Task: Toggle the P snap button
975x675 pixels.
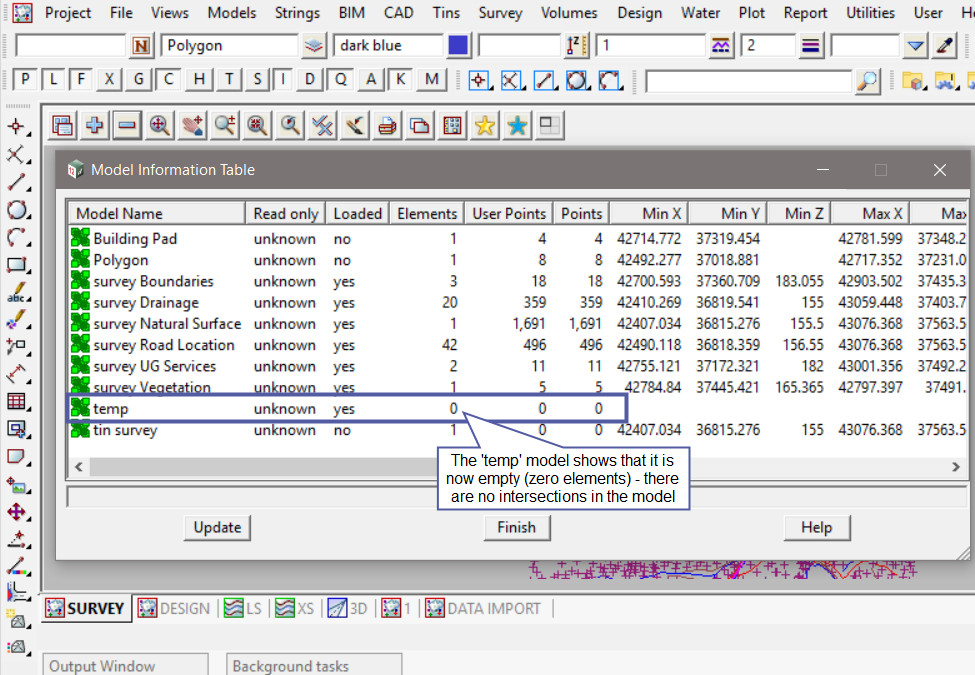Action: [25, 80]
